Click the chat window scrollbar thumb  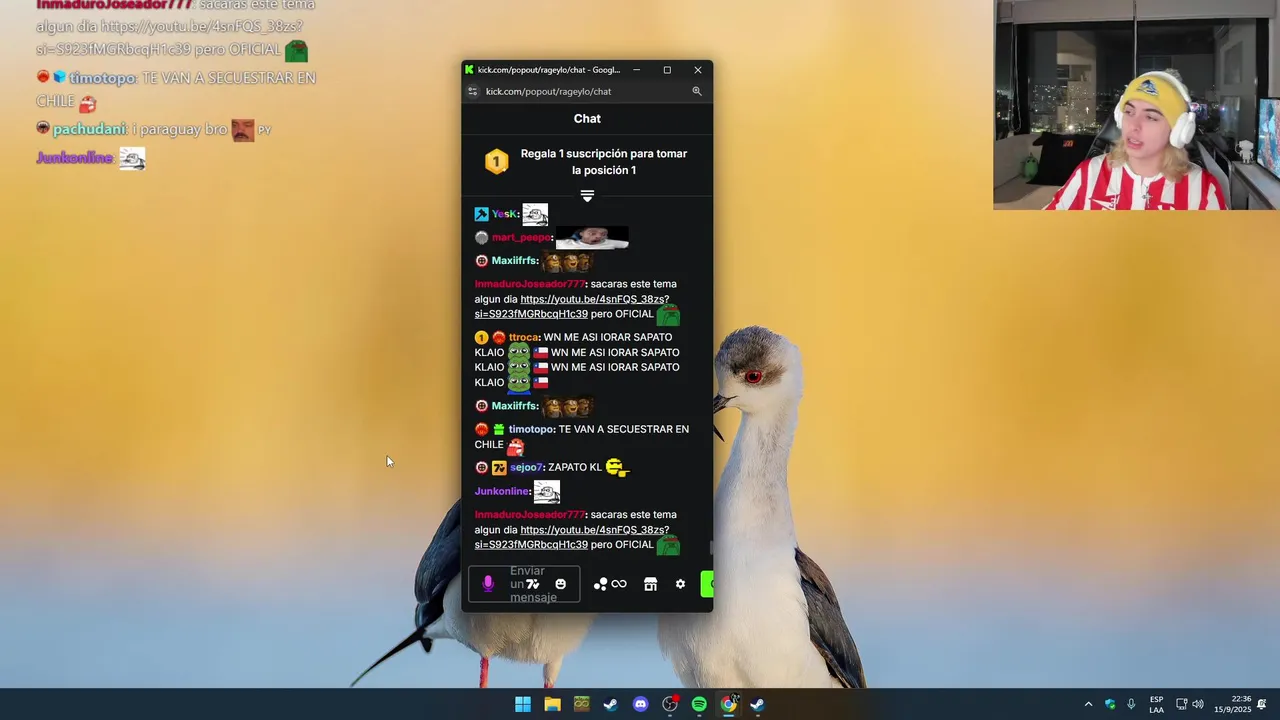coord(711,547)
